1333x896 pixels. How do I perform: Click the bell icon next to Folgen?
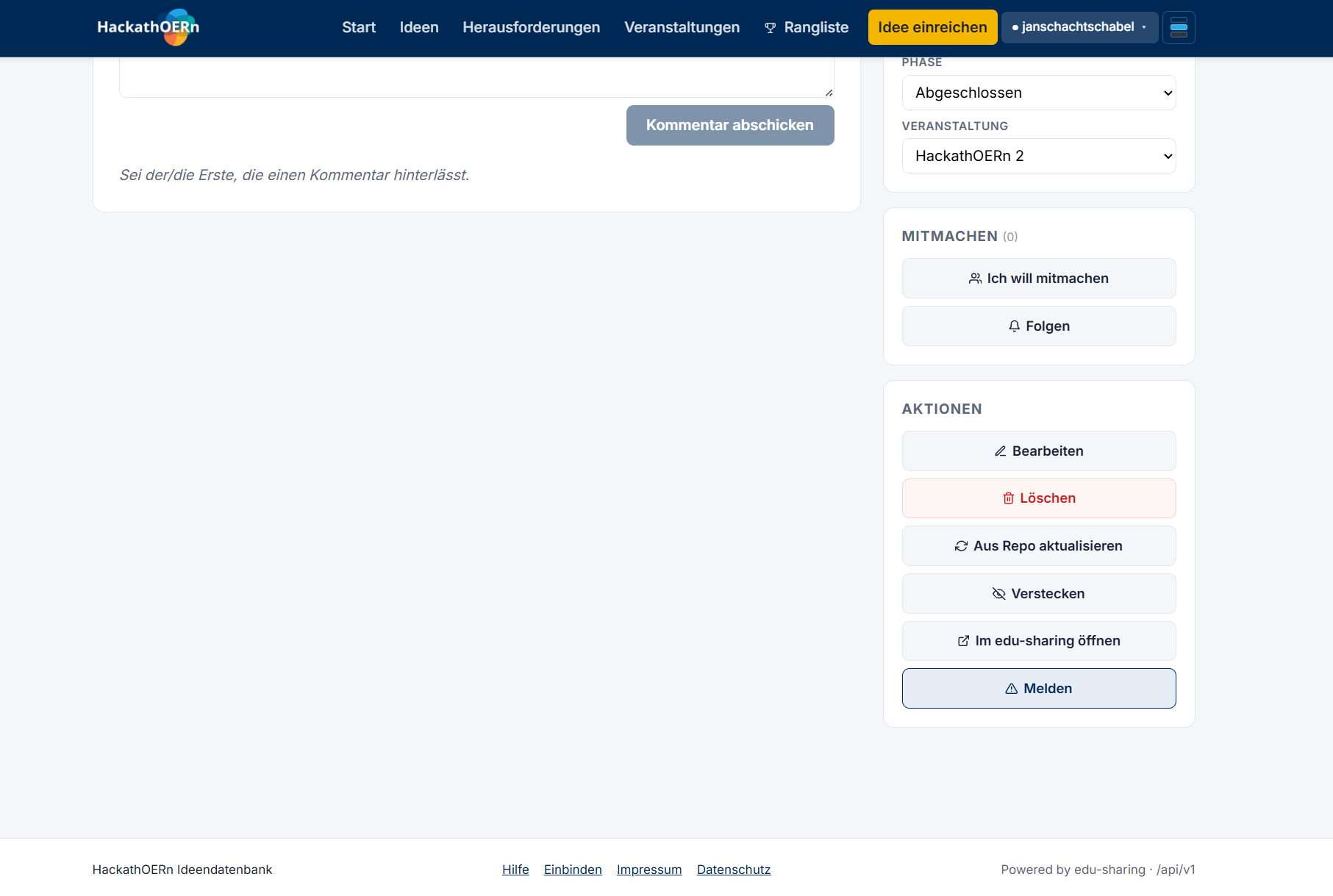pyautogui.click(x=1015, y=326)
